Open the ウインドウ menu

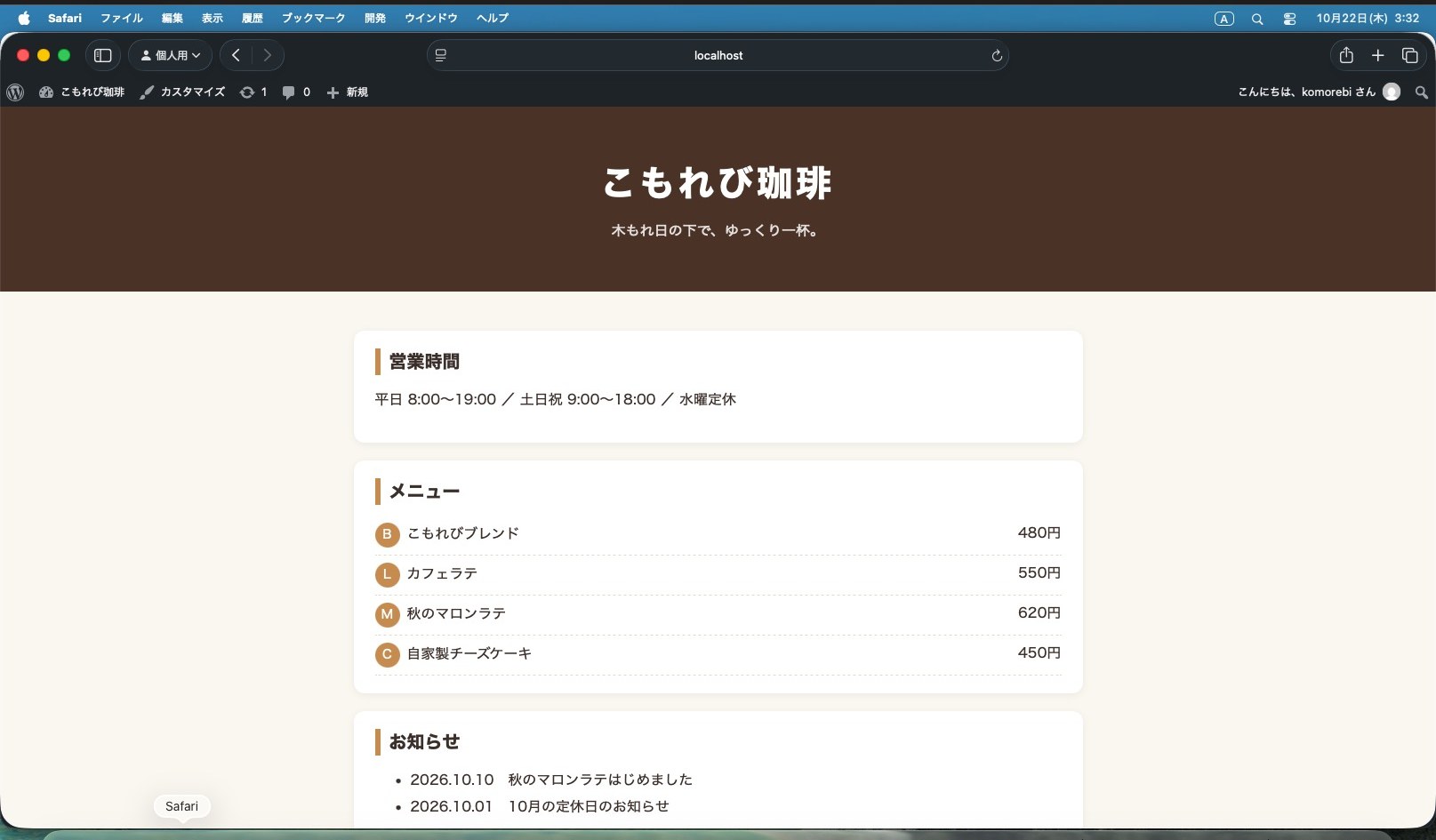click(x=430, y=18)
